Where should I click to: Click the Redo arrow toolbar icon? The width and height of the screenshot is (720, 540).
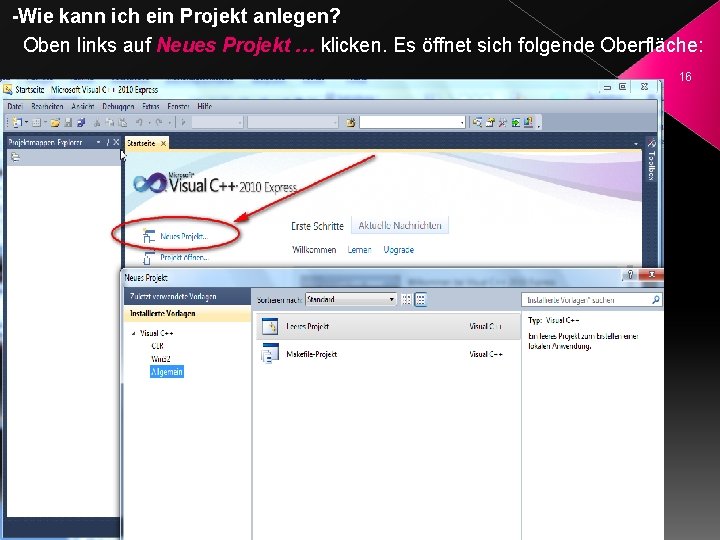click(159, 122)
